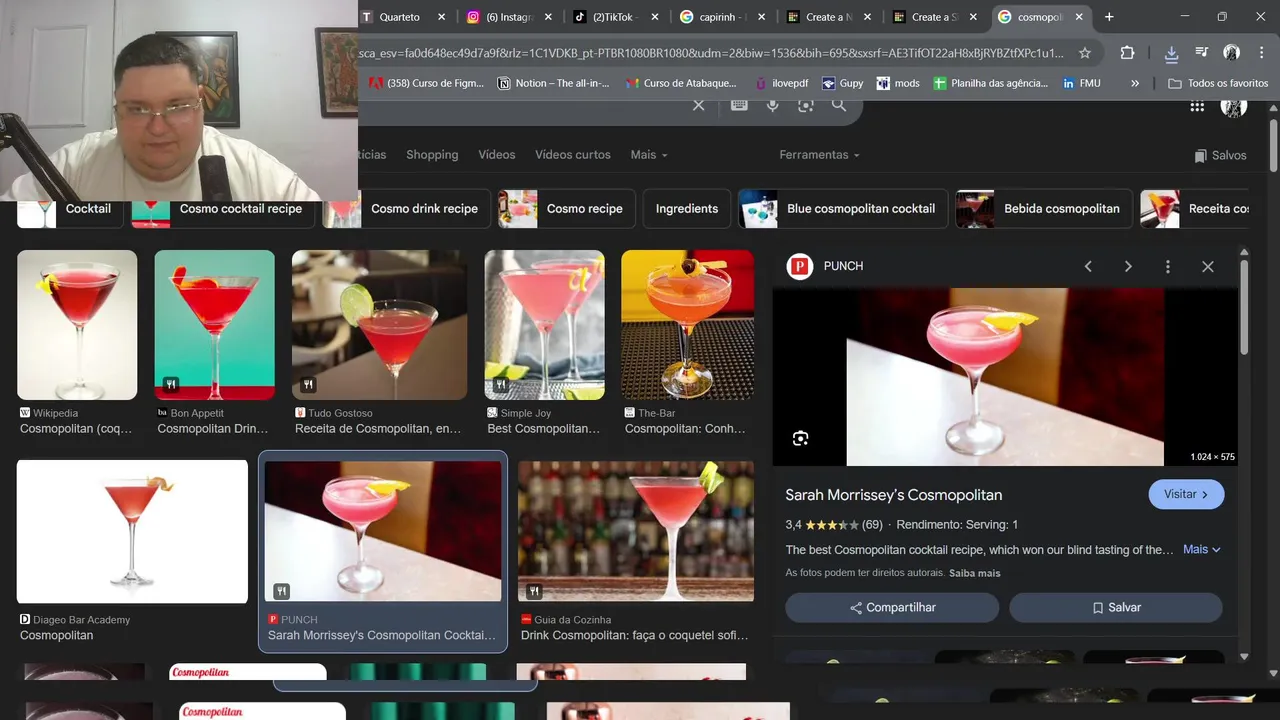Open more options in the PUNCH preview panel
The image size is (1280, 720).
pyautogui.click(x=1167, y=266)
